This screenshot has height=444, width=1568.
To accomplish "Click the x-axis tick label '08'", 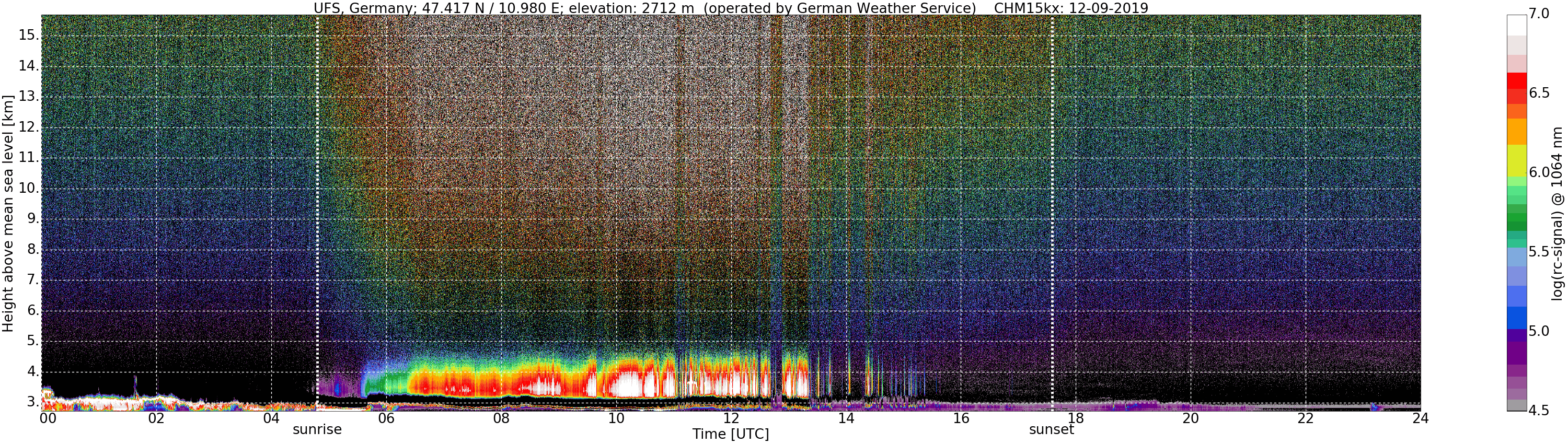I will tap(501, 418).
